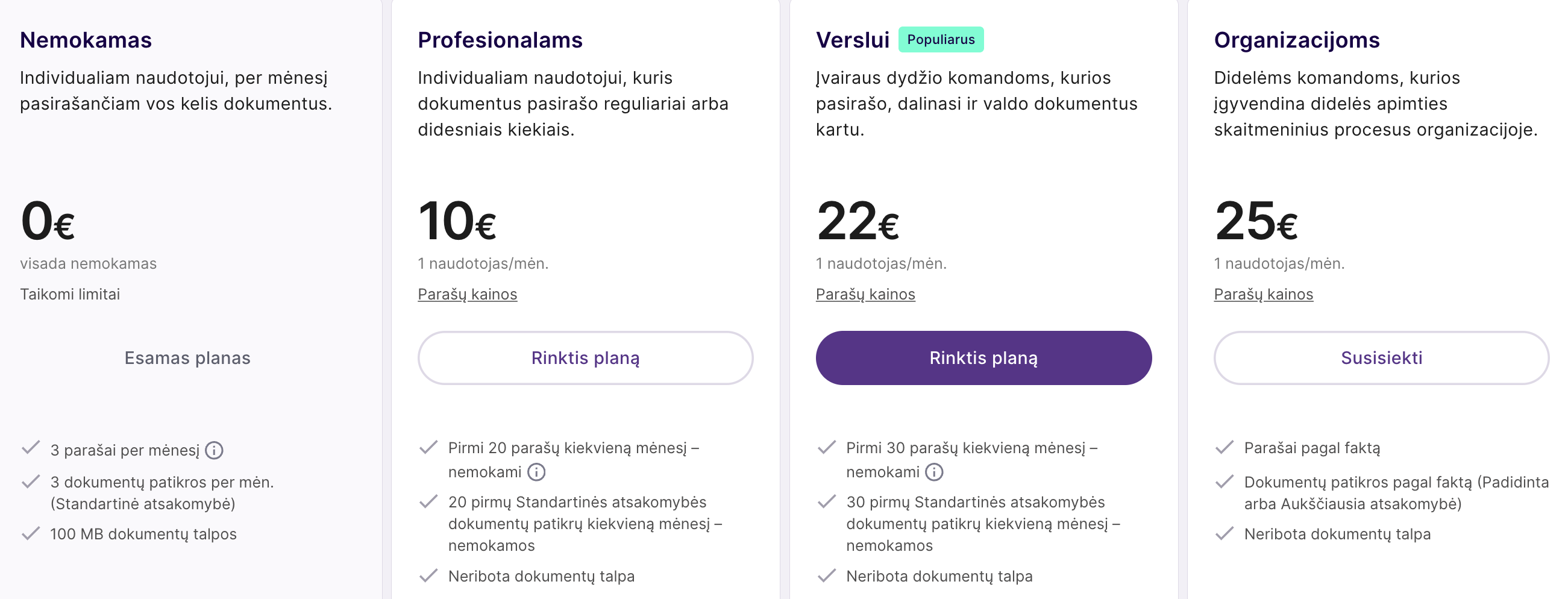Open info icon in Profesionalams free signatures
This screenshot has height=599, width=1568.
tap(536, 472)
